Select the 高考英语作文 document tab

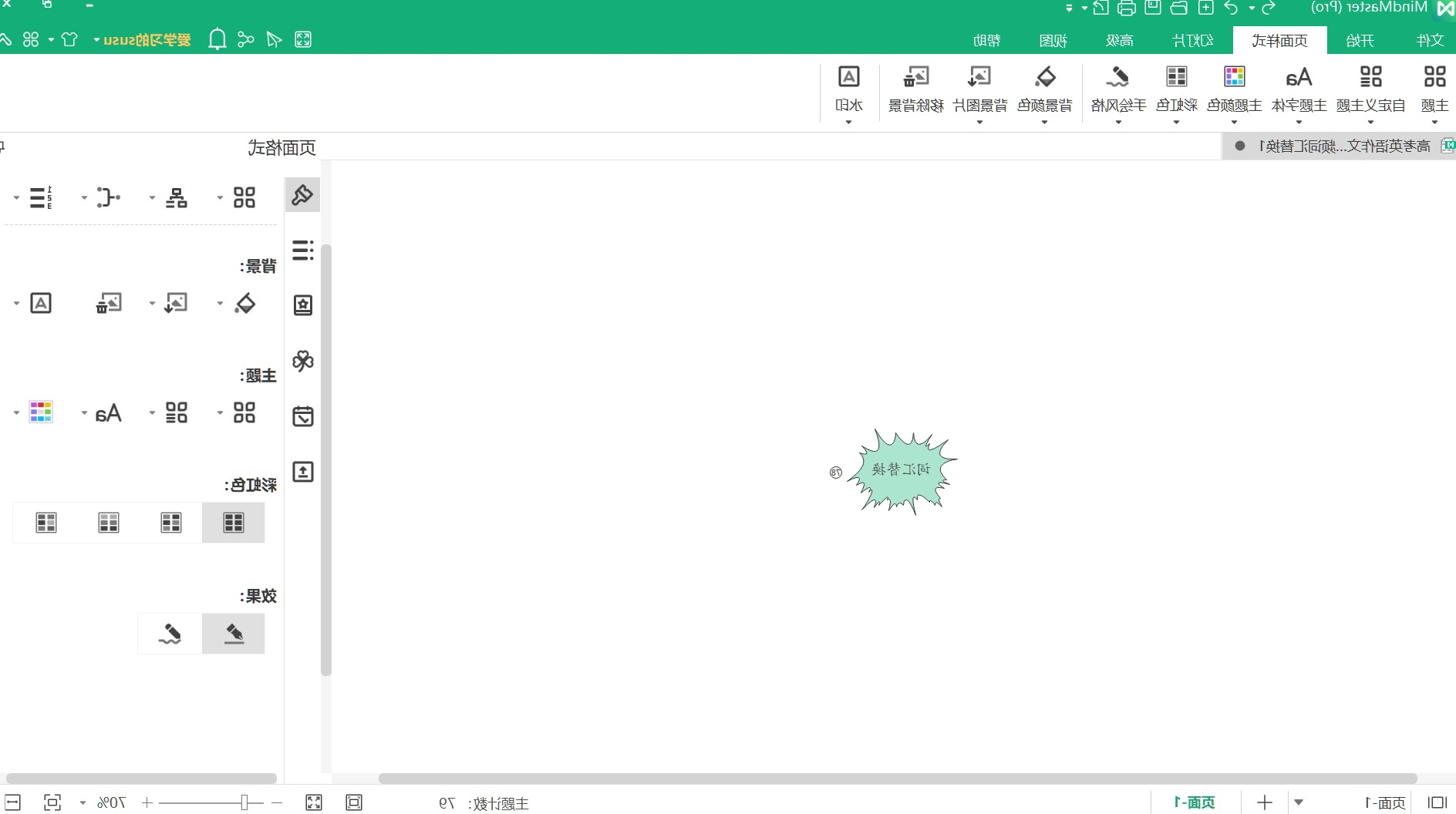click(x=1339, y=146)
